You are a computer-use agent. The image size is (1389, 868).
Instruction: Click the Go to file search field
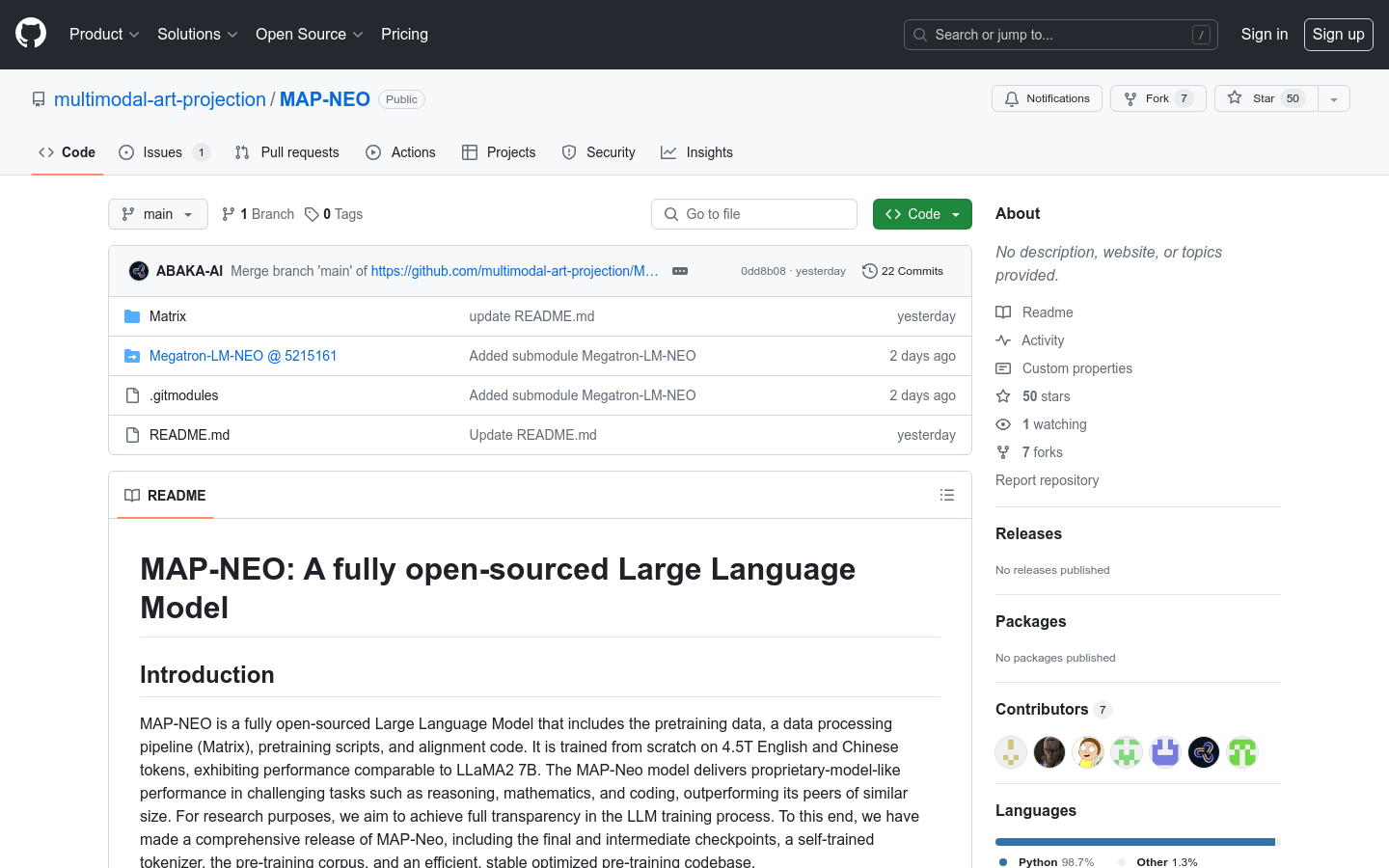(x=754, y=214)
